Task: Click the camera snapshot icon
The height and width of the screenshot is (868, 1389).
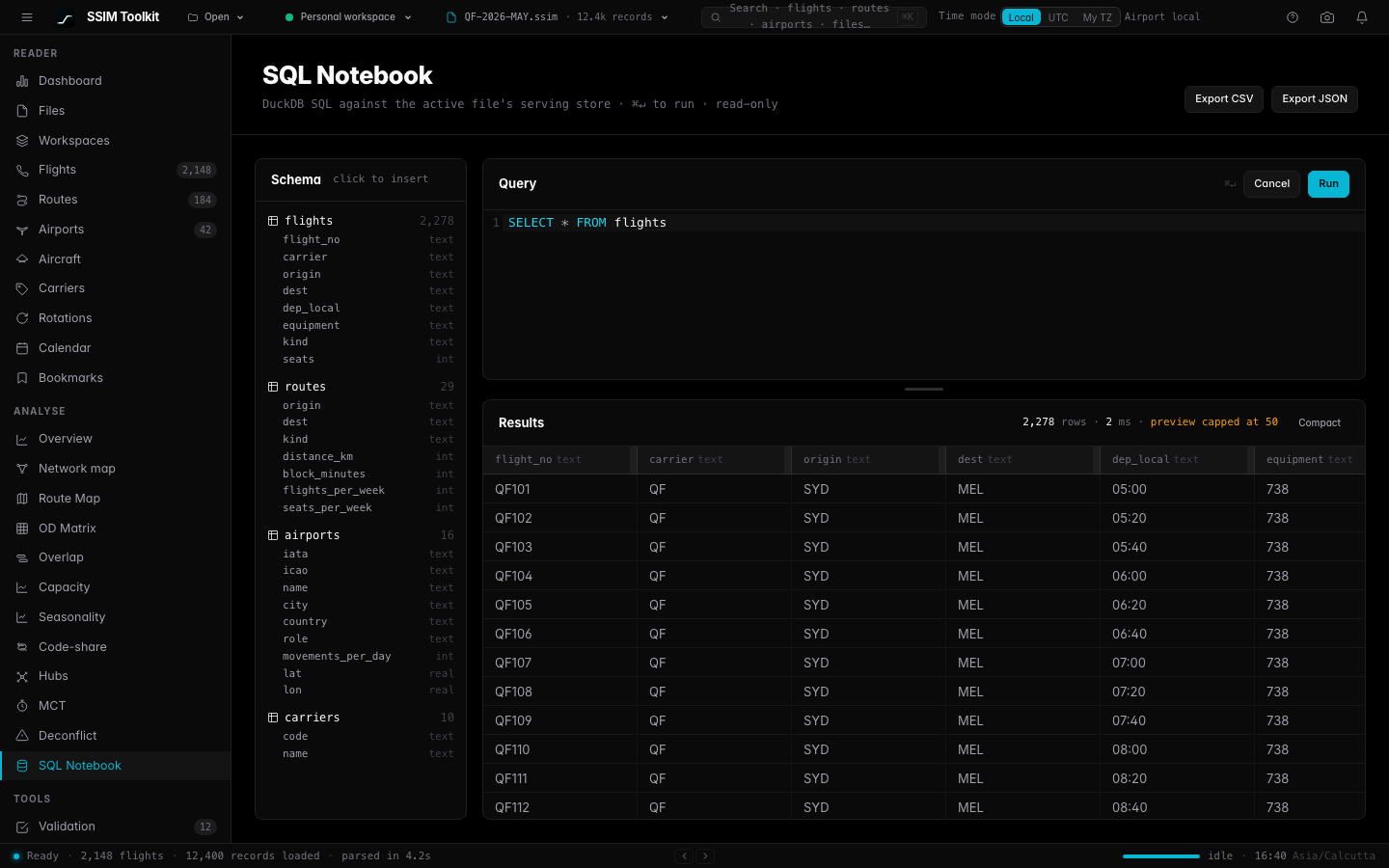Action: [x=1327, y=17]
